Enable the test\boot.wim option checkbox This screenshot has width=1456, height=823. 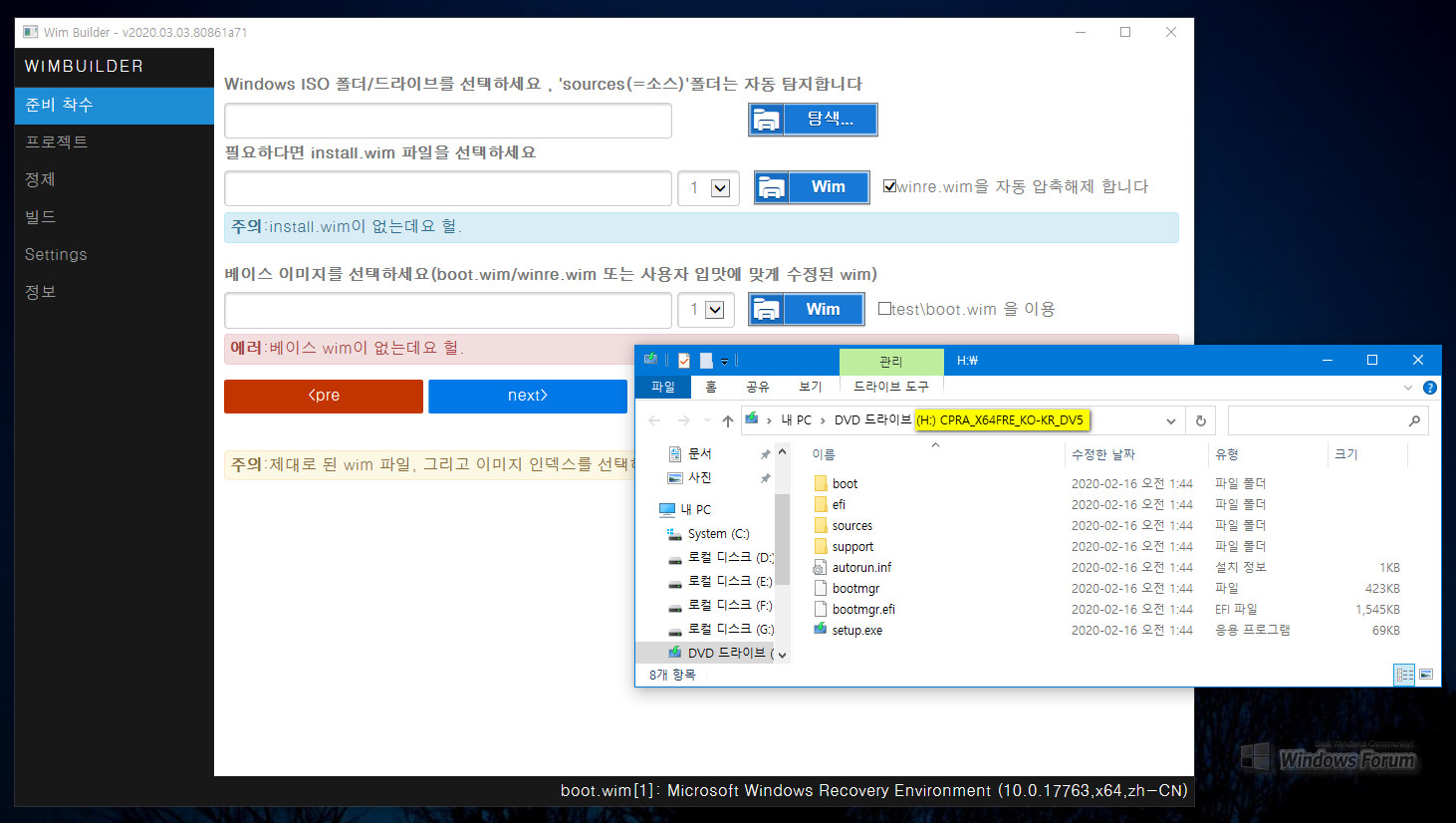pyautogui.click(x=884, y=309)
